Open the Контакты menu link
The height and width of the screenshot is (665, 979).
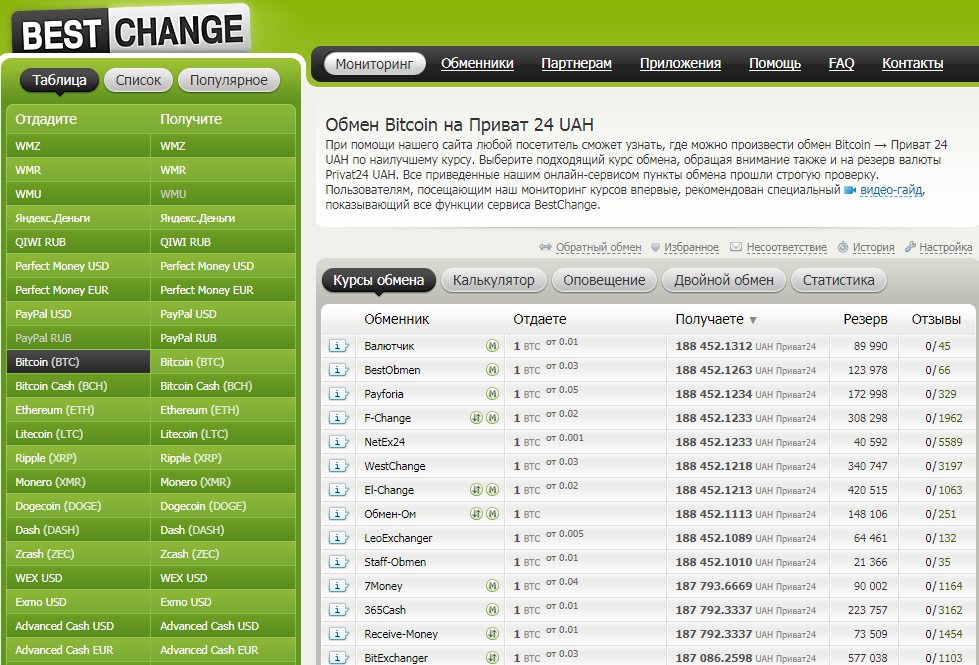click(912, 64)
